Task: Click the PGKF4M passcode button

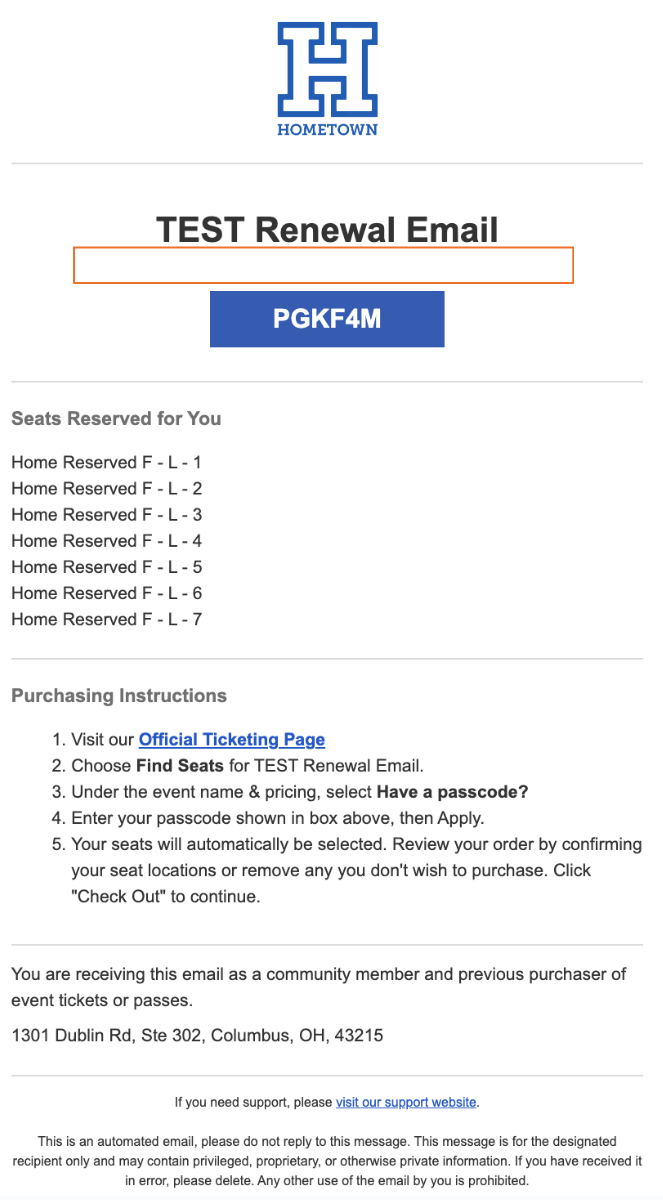Action: point(327,319)
